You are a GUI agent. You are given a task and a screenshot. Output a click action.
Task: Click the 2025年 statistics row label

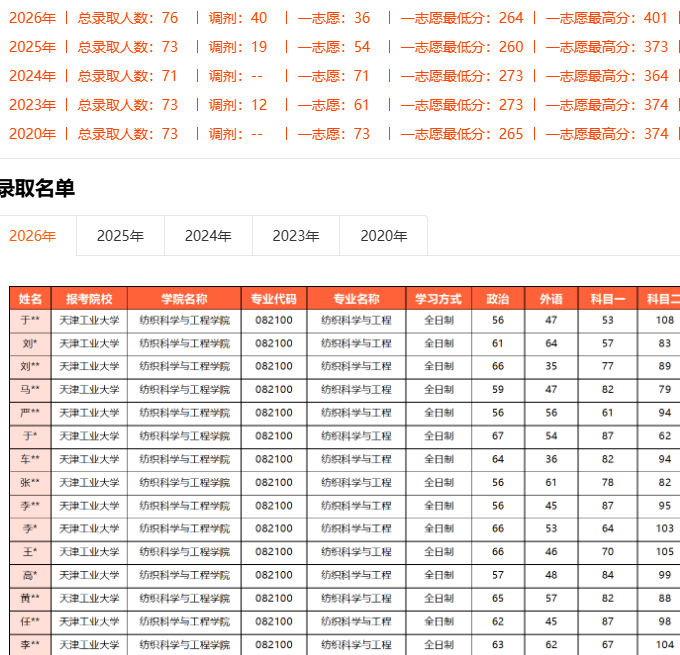coord(33,47)
